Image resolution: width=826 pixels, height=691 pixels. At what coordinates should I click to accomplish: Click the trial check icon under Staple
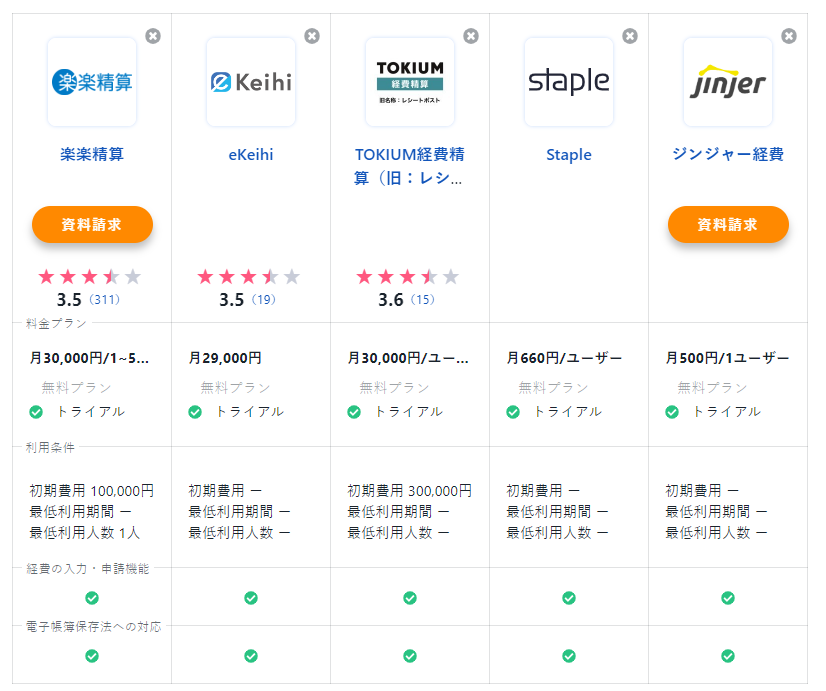(513, 412)
